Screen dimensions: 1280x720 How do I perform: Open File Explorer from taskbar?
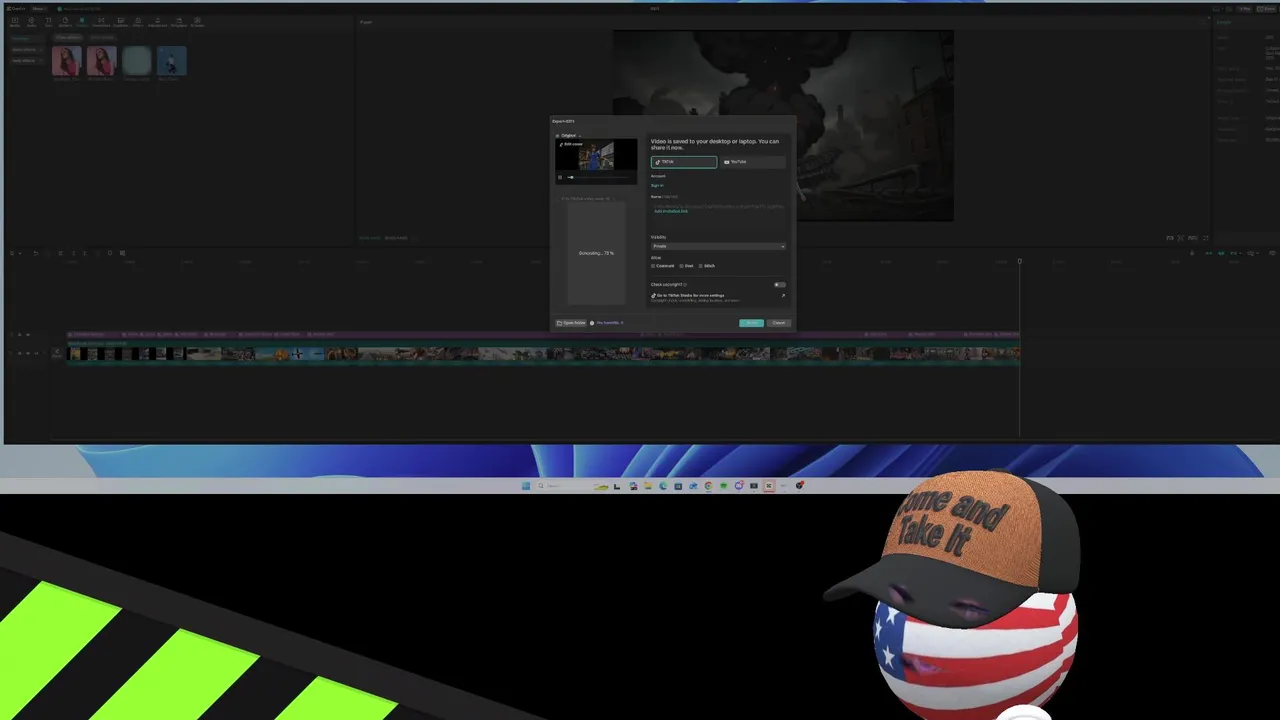point(648,486)
